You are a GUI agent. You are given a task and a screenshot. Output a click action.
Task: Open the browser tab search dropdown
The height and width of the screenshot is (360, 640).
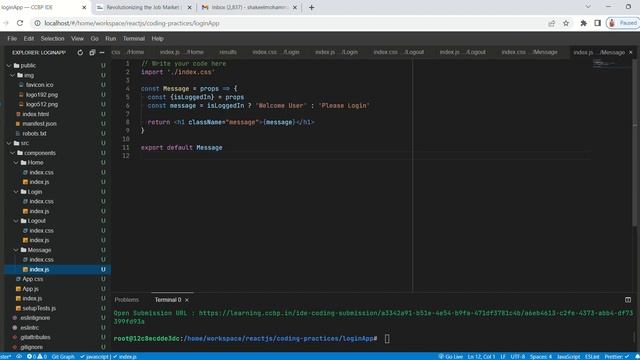point(588,7)
